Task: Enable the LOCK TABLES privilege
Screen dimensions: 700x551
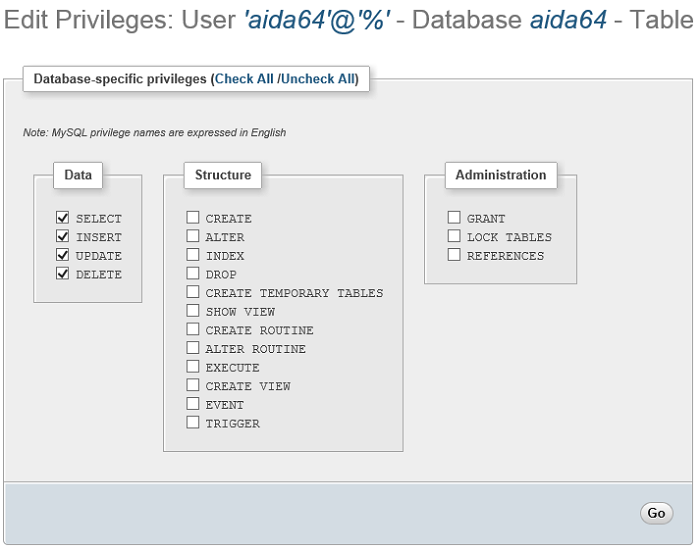Action: pos(454,237)
